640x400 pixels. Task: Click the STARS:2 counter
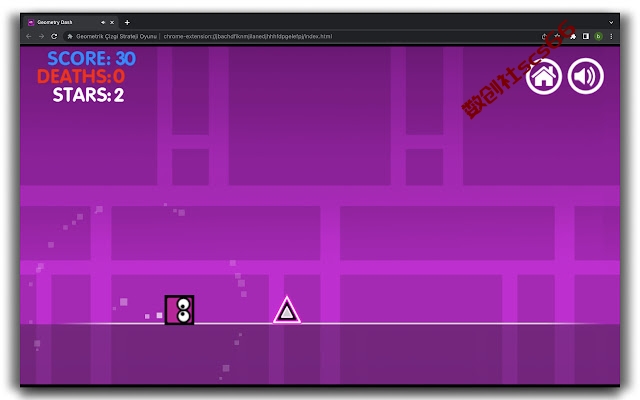pyautogui.click(x=88, y=95)
